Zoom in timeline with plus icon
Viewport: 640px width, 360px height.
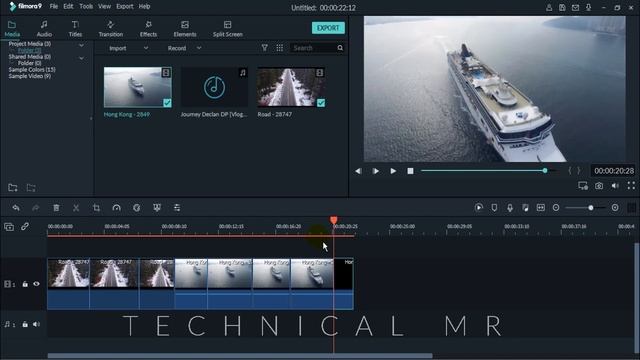pyautogui.click(x=615, y=208)
